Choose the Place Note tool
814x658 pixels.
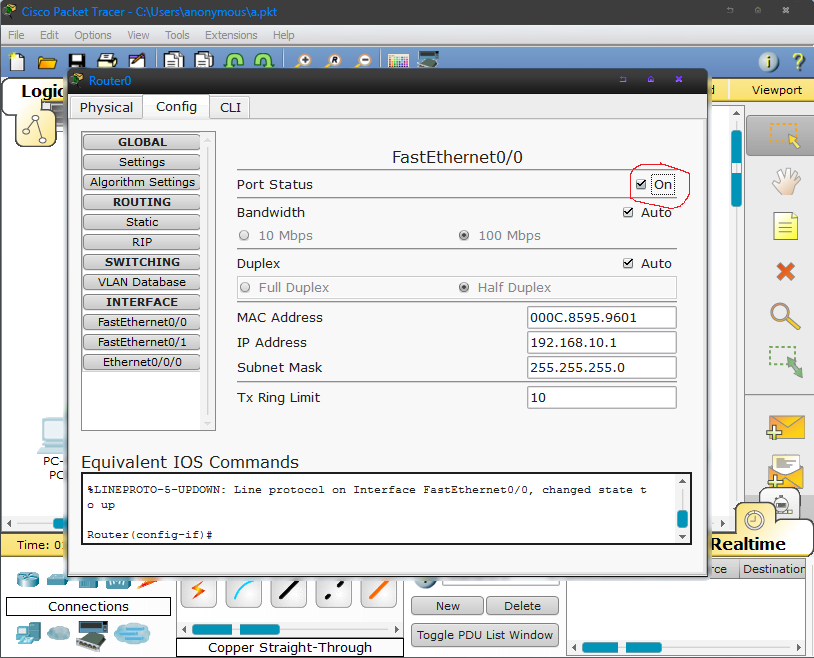point(785,226)
